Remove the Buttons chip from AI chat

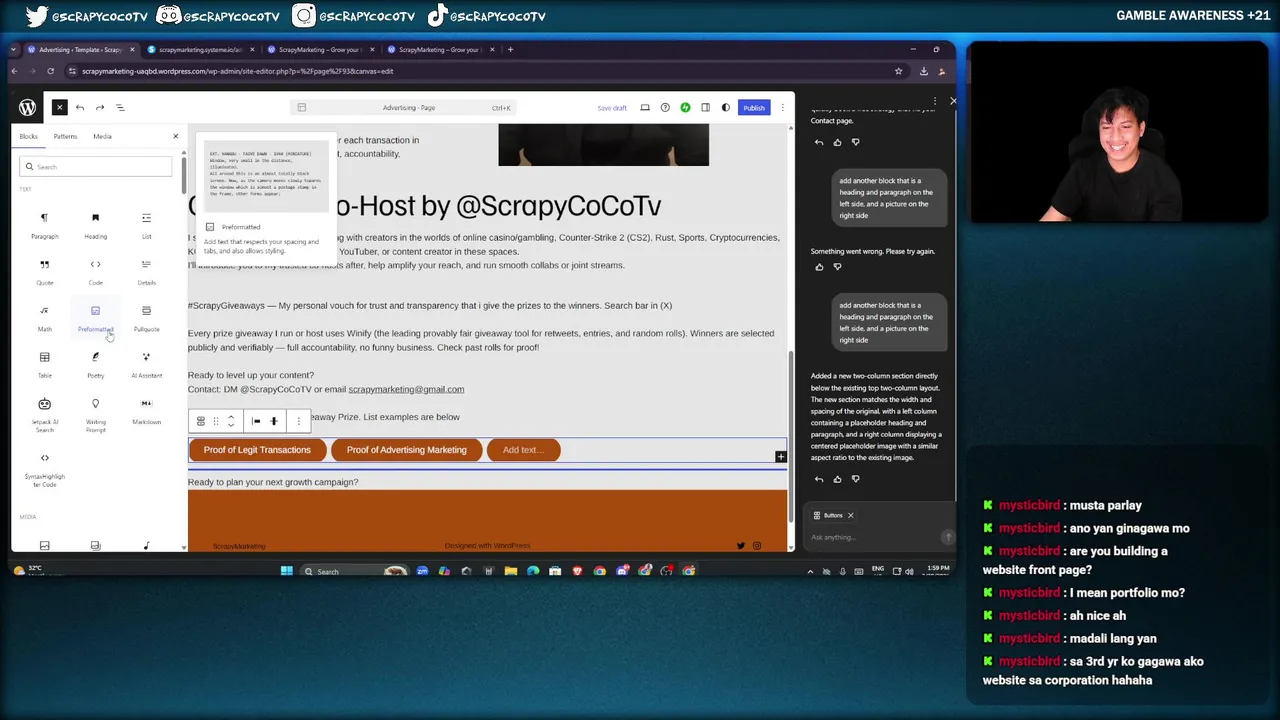coord(850,516)
